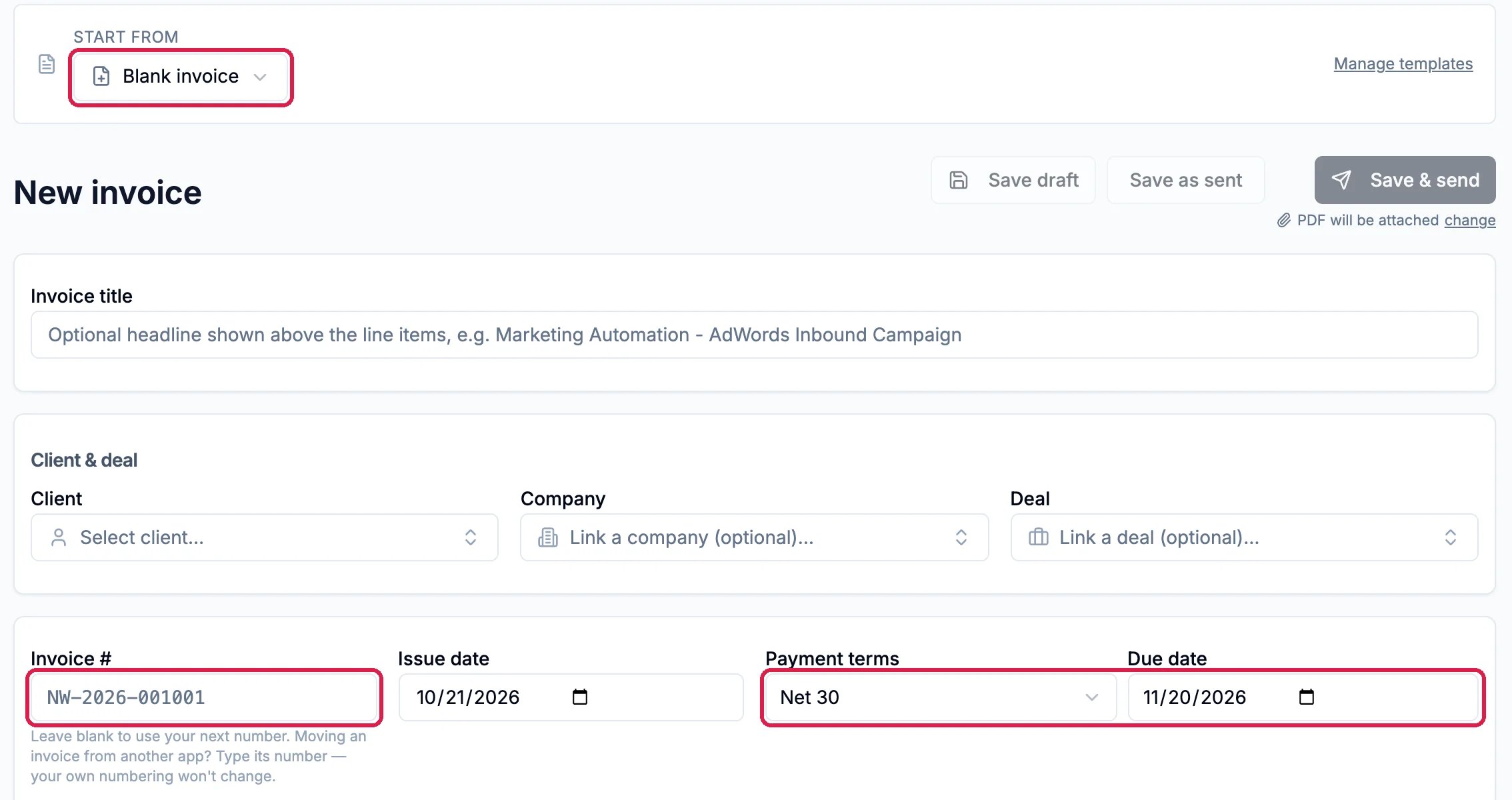Image resolution: width=1512 pixels, height=800 pixels.
Task: Open Manage templates link
Action: point(1403,63)
